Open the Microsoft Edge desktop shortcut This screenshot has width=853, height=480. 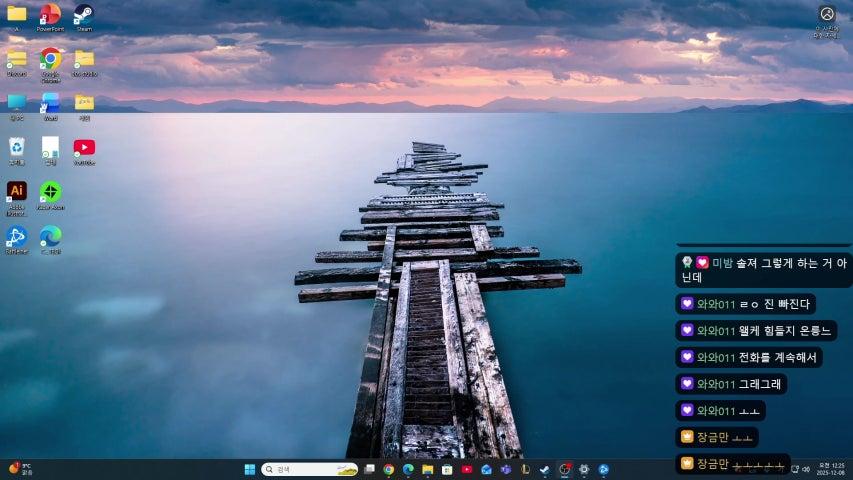point(50,237)
